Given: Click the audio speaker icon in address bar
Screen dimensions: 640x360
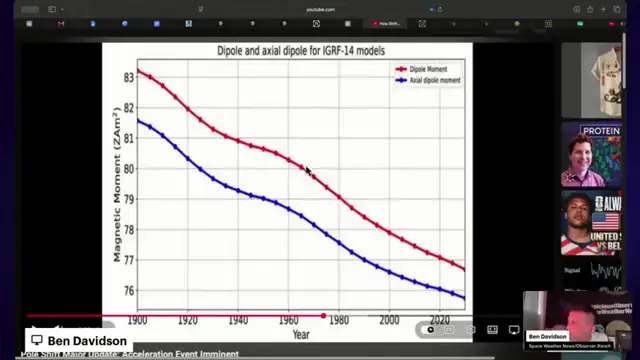Looking at the screenshot, I should click(x=432, y=9).
